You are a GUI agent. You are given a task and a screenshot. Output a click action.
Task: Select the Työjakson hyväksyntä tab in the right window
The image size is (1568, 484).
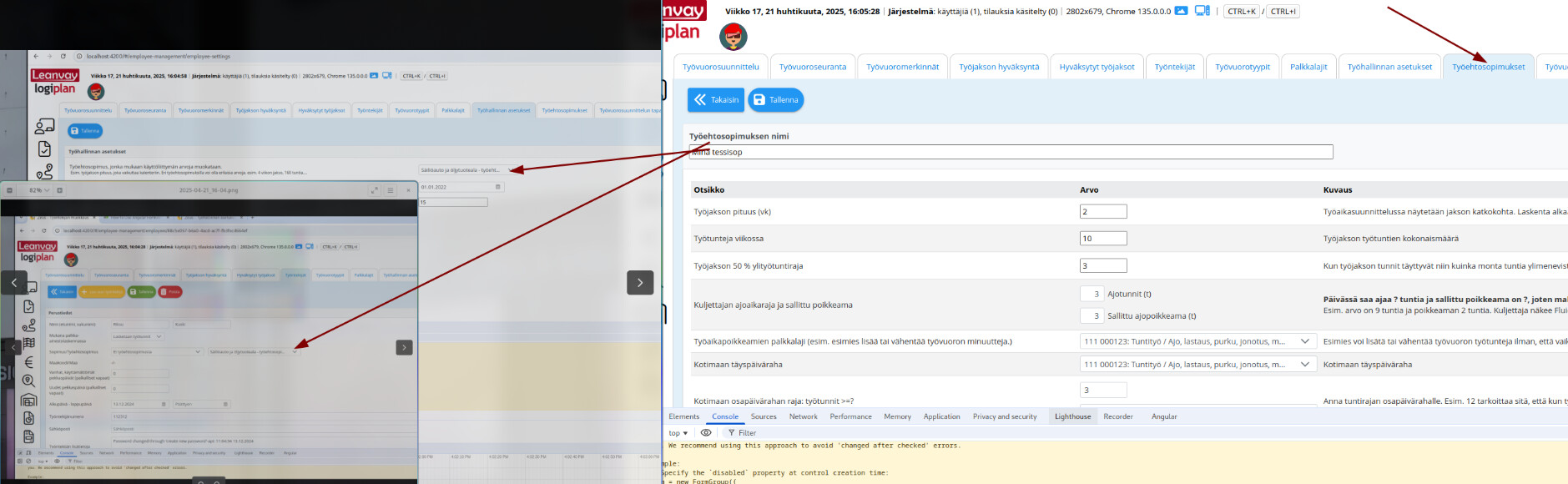coord(999,67)
